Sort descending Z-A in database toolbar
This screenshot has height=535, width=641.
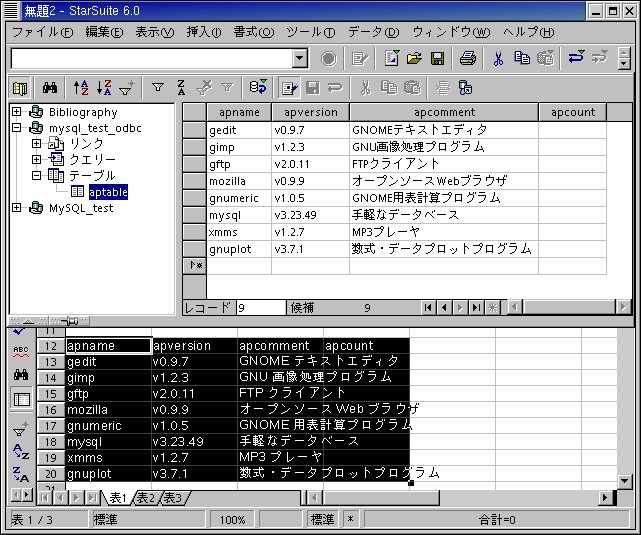click(104, 88)
